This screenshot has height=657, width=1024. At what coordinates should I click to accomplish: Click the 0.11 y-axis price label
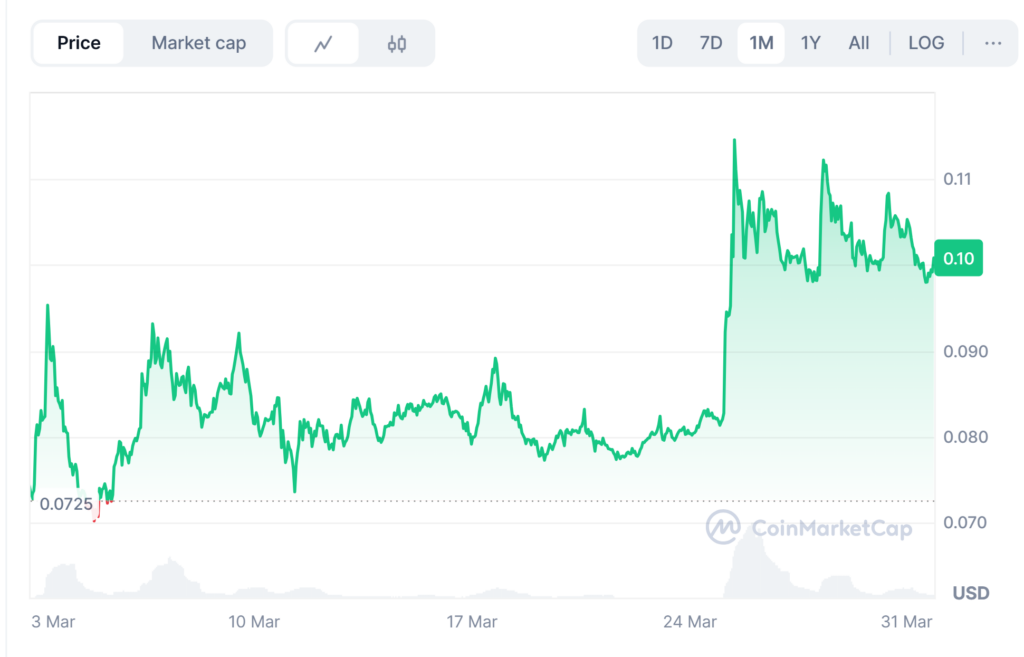pyautogui.click(x=958, y=179)
